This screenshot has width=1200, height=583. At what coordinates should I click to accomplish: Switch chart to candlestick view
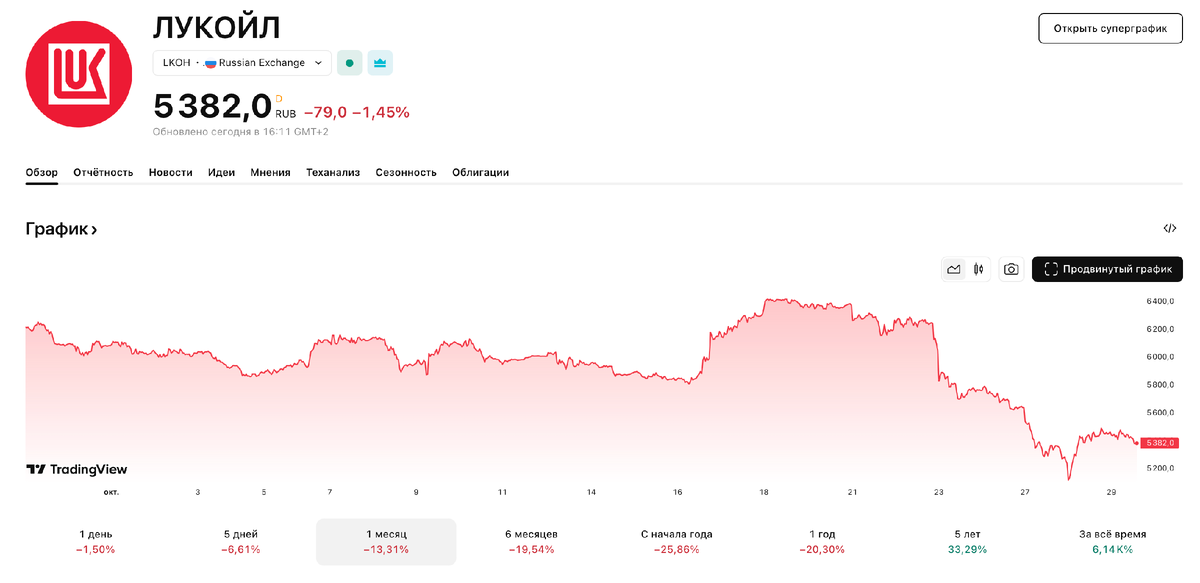(x=979, y=269)
